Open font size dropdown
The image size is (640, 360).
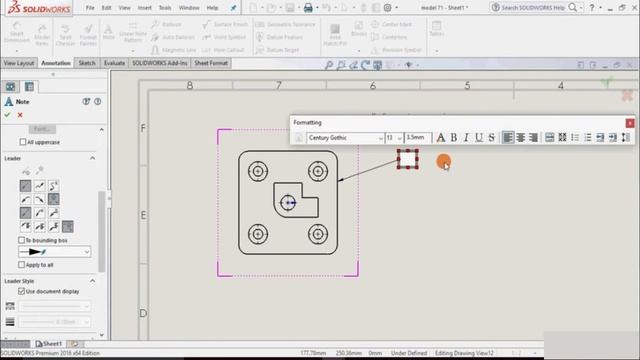pyautogui.click(x=400, y=138)
